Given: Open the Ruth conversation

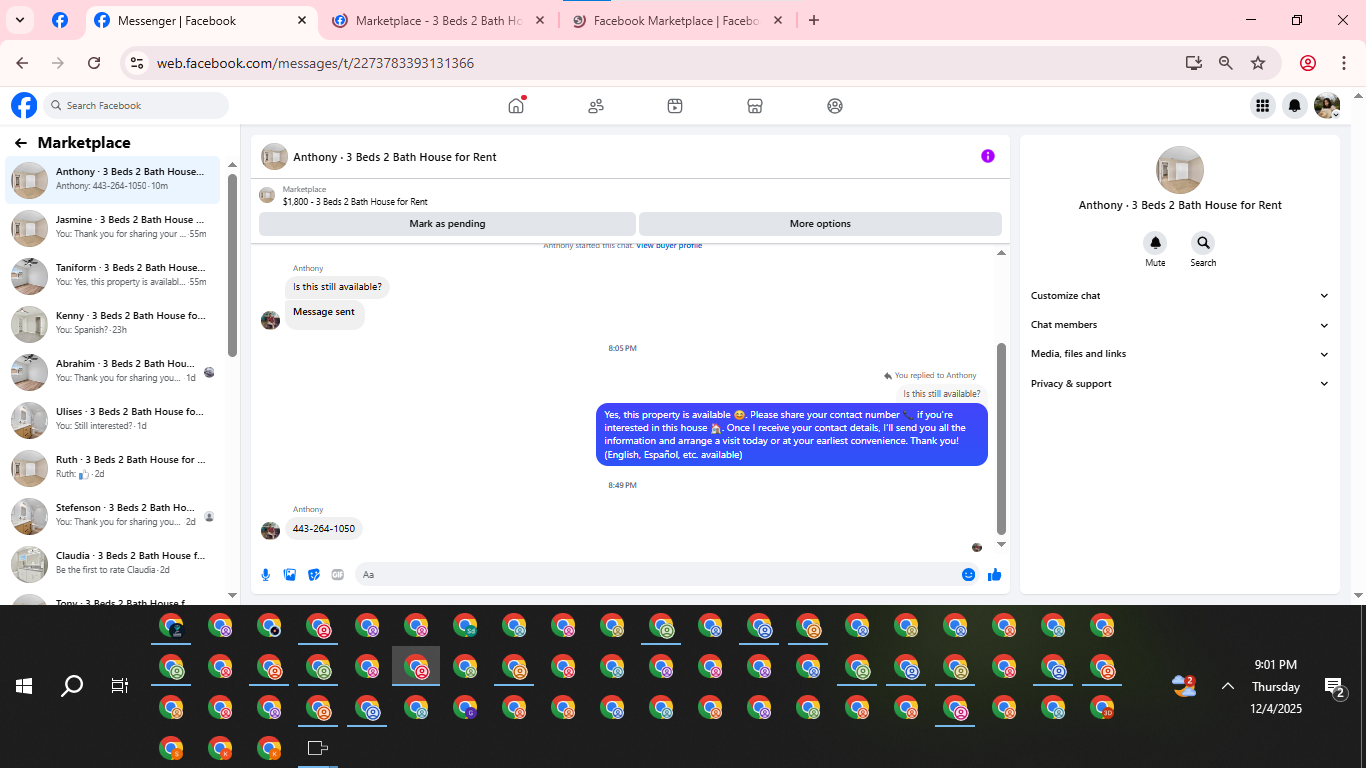Looking at the screenshot, I should click(112, 468).
